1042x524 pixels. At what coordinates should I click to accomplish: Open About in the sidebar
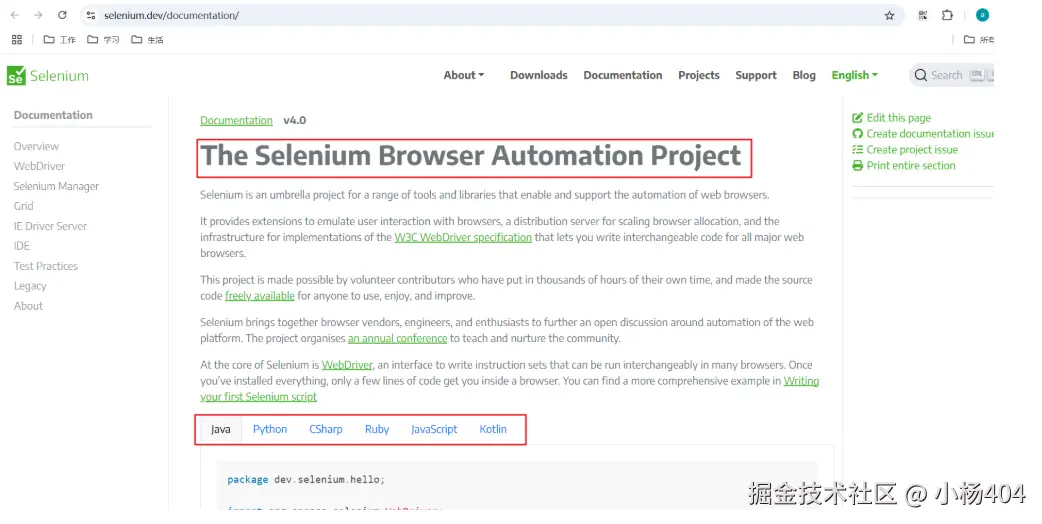click(x=28, y=306)
